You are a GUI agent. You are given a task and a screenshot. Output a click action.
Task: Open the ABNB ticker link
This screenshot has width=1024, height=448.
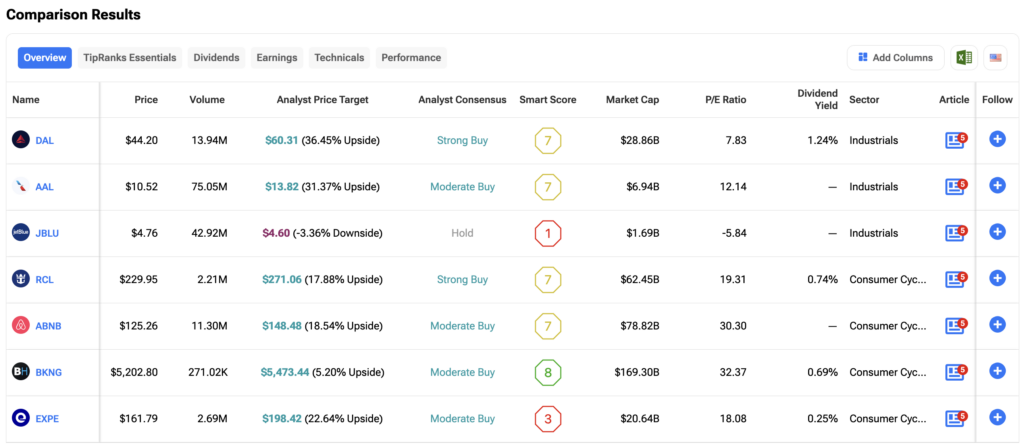(x=48, y=326)
